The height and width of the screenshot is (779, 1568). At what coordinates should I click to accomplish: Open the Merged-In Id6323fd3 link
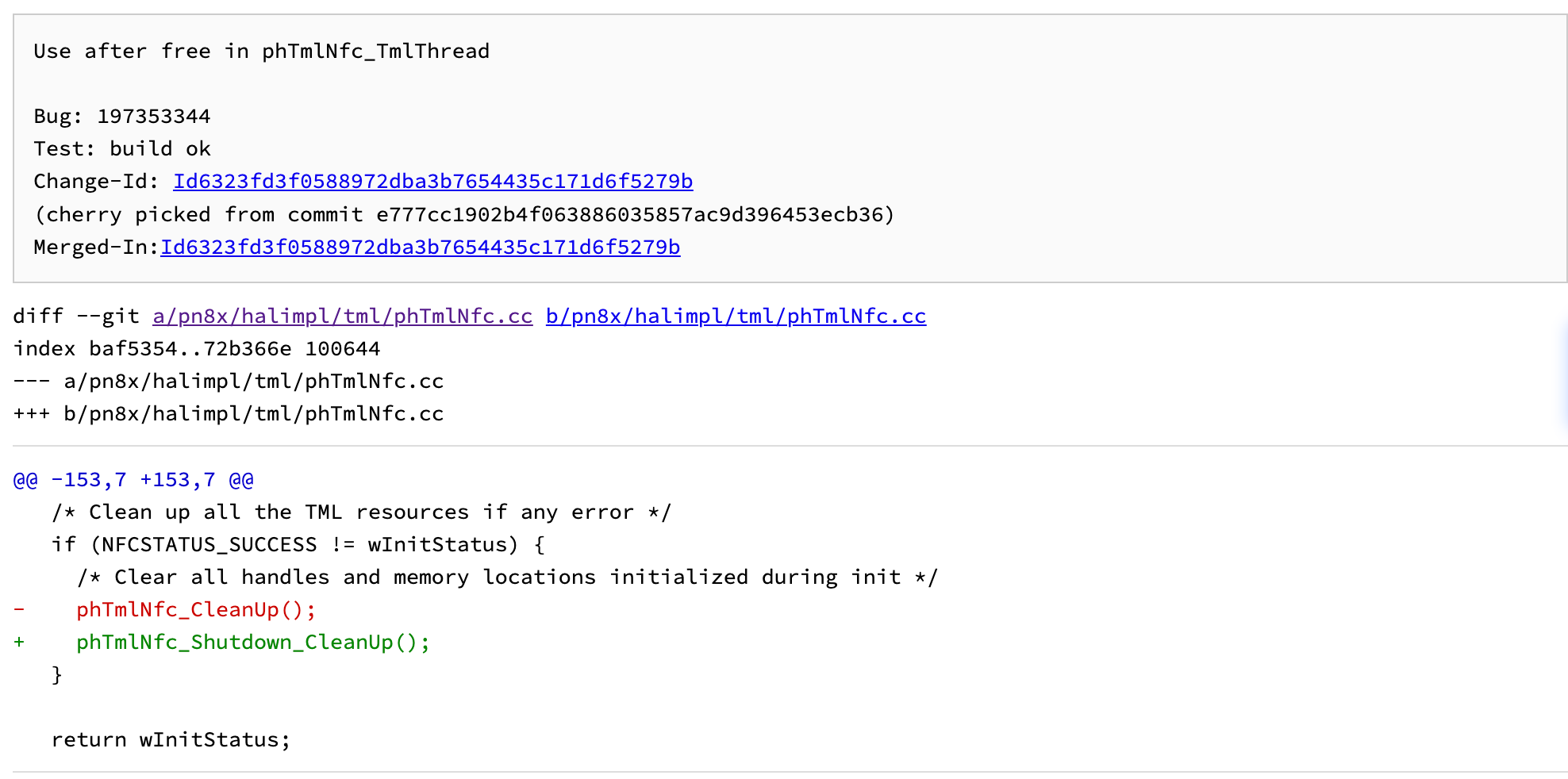[421, 248]
